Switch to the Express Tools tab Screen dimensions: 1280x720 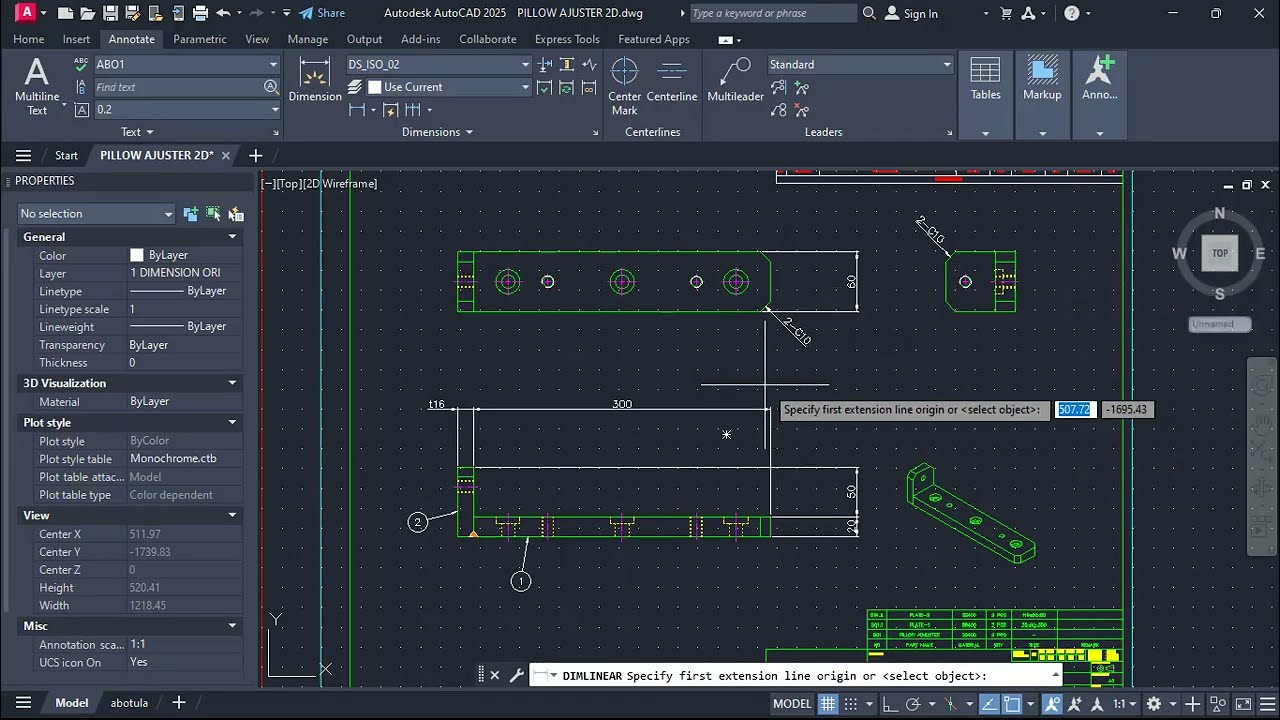pos(567,39)
